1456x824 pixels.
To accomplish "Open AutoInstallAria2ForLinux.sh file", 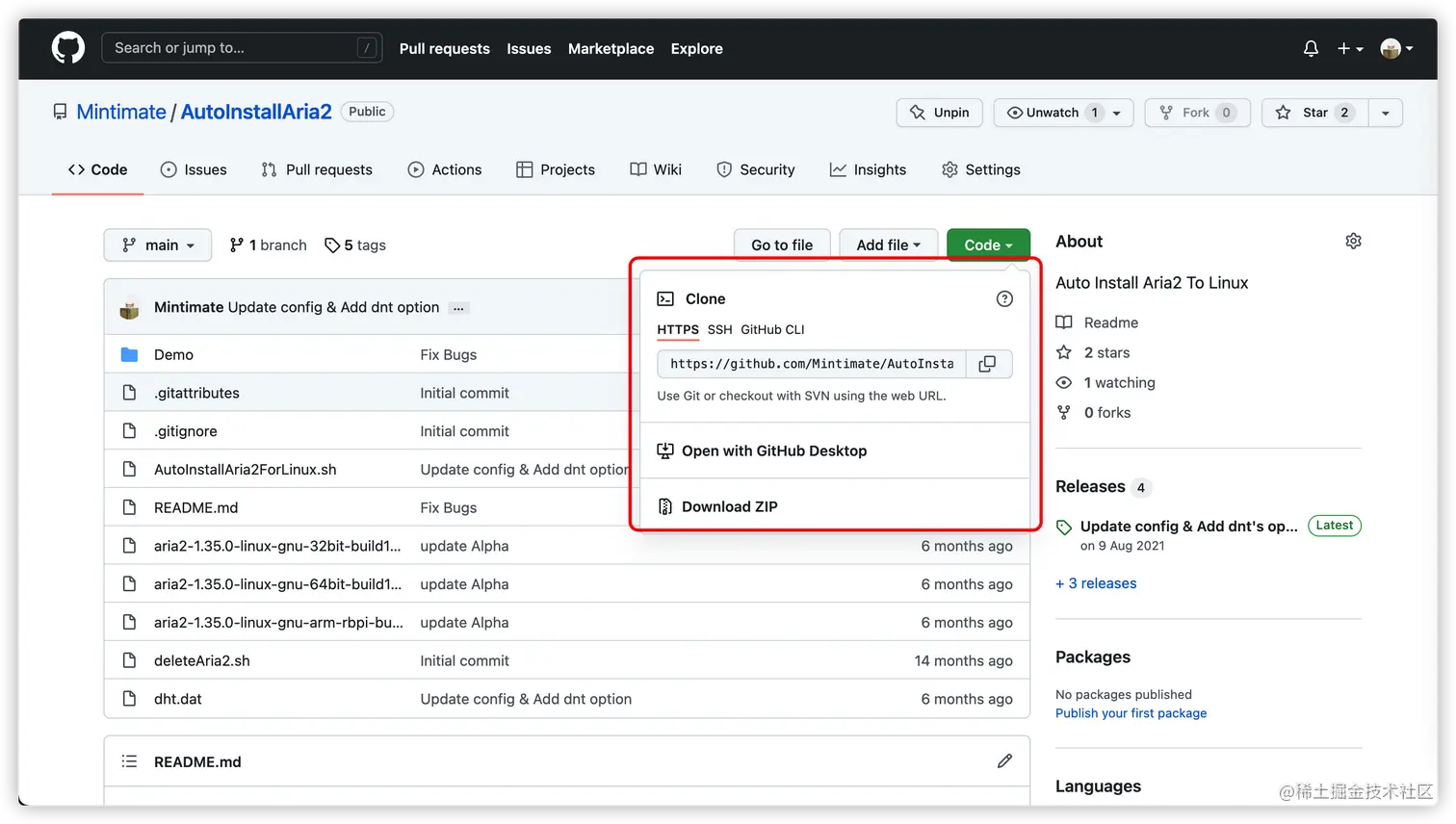I will click(246, 470).
